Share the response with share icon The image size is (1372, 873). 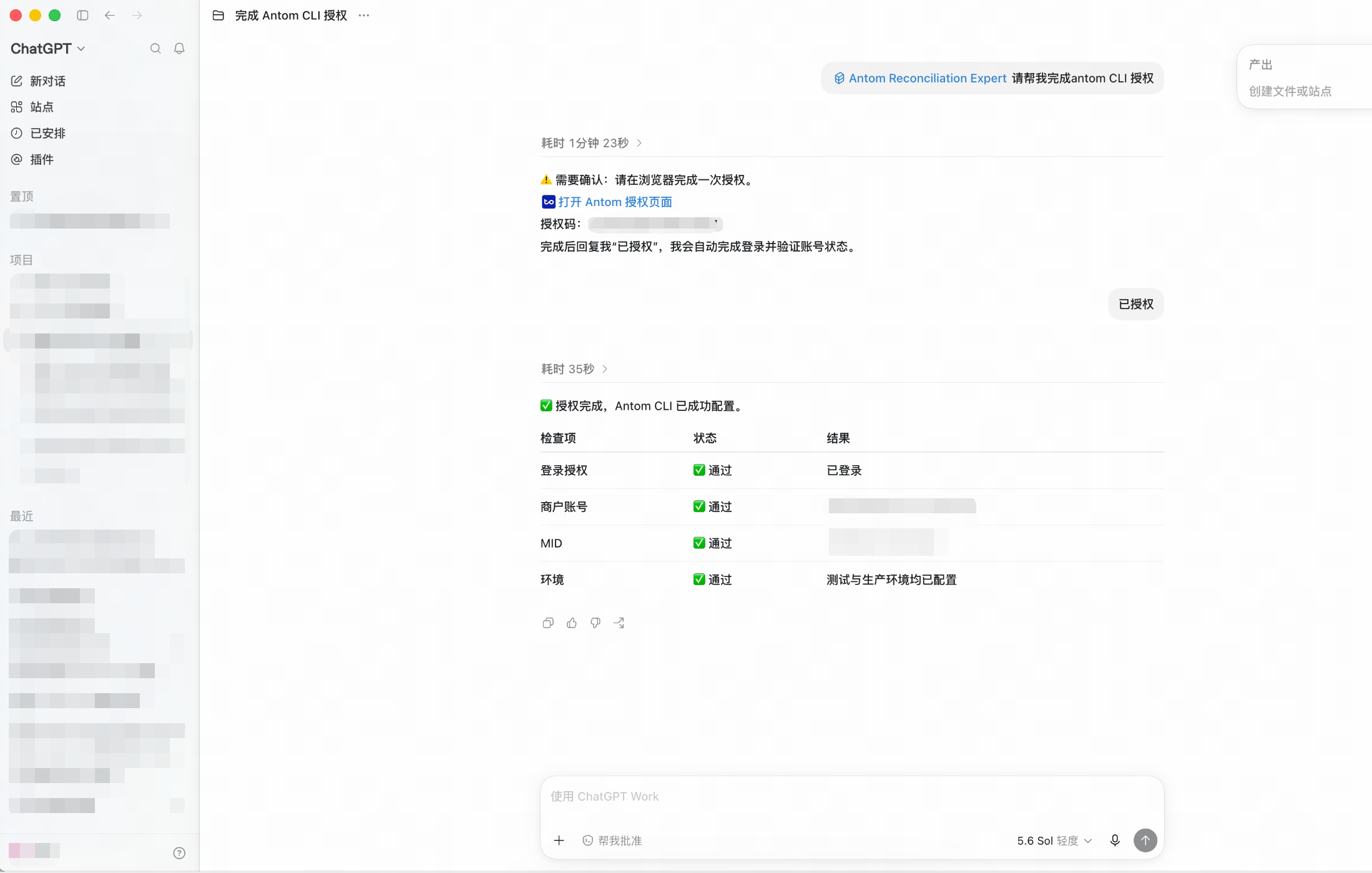point(619,623)
